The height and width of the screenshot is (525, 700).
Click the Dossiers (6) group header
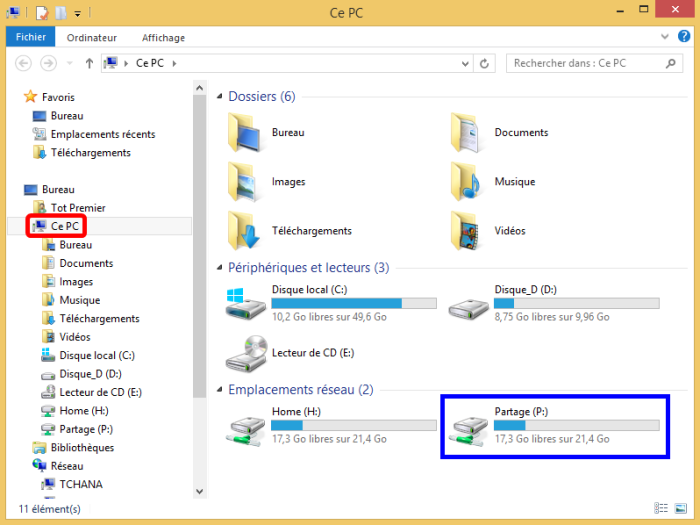pos(262,96)
